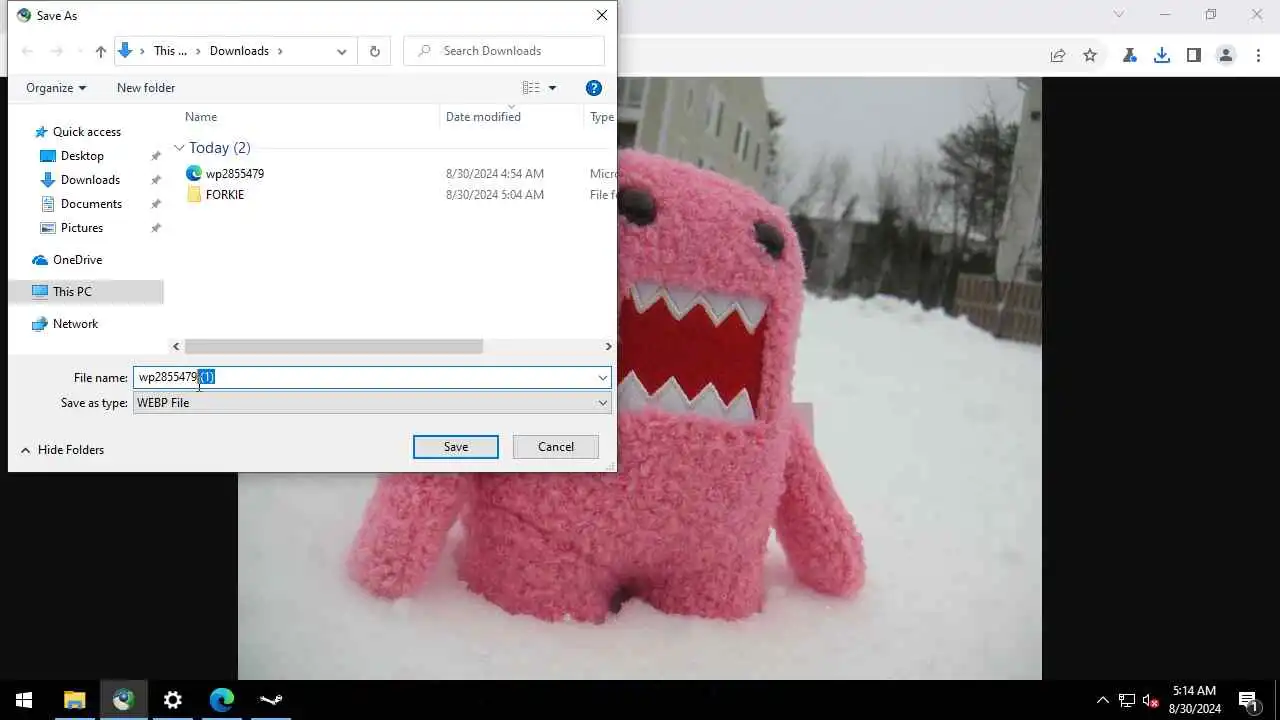Image resolution: width=1280 pixels, height=720 pixels.
Task: Bookmark this page with star icon
Action: pyautogui.click(x=1090, y=56)
